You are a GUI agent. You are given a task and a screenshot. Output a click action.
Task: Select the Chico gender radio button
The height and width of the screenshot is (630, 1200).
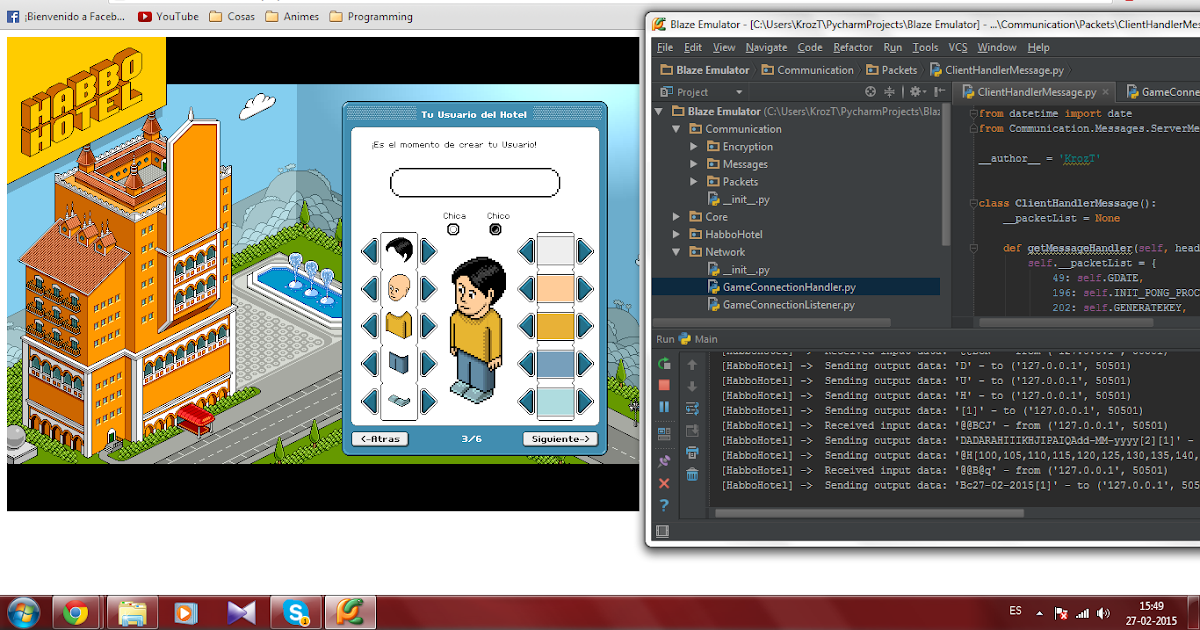coord(494,229)
